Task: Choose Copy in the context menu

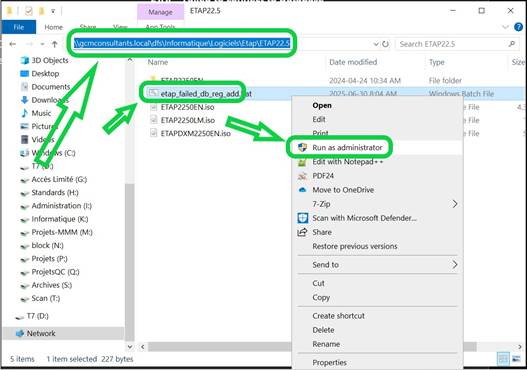Action: click(321, 297)
